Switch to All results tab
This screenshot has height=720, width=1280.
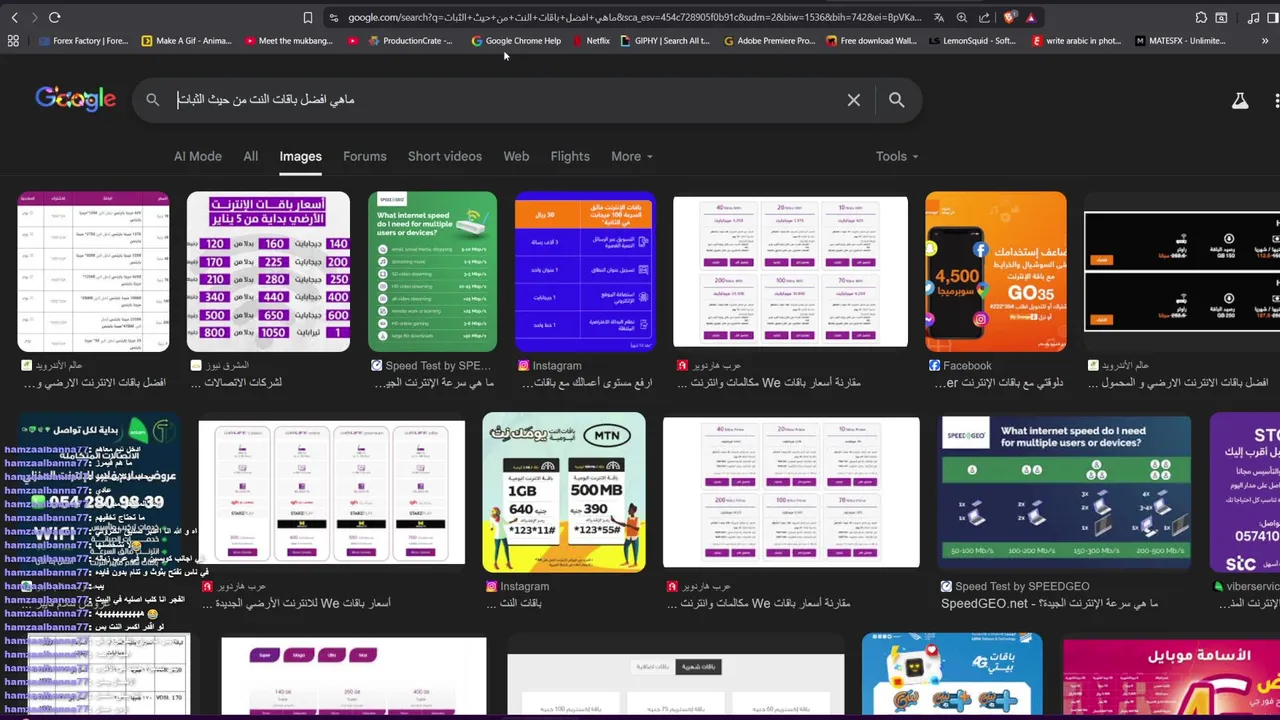pos(250,156)
